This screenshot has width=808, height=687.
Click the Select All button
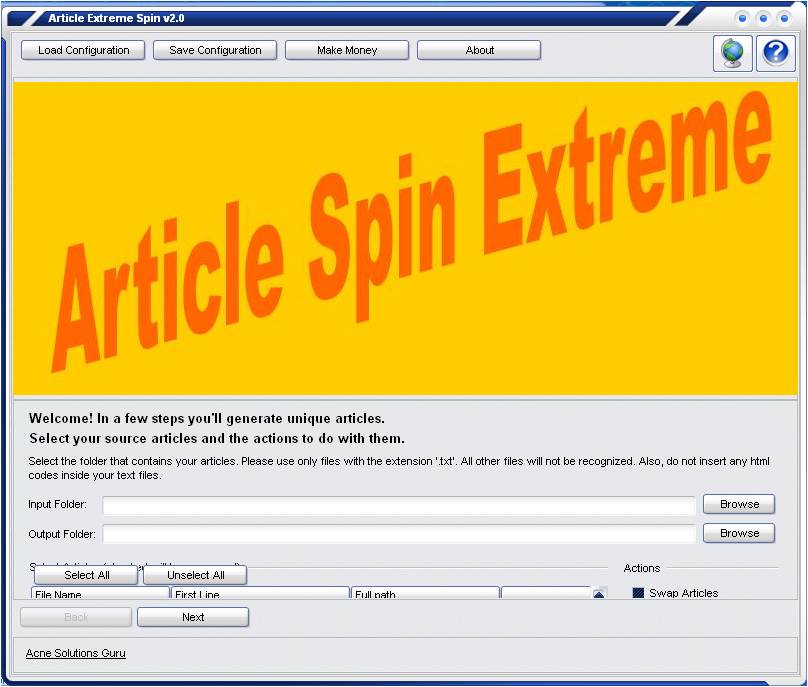click(86, 575)
